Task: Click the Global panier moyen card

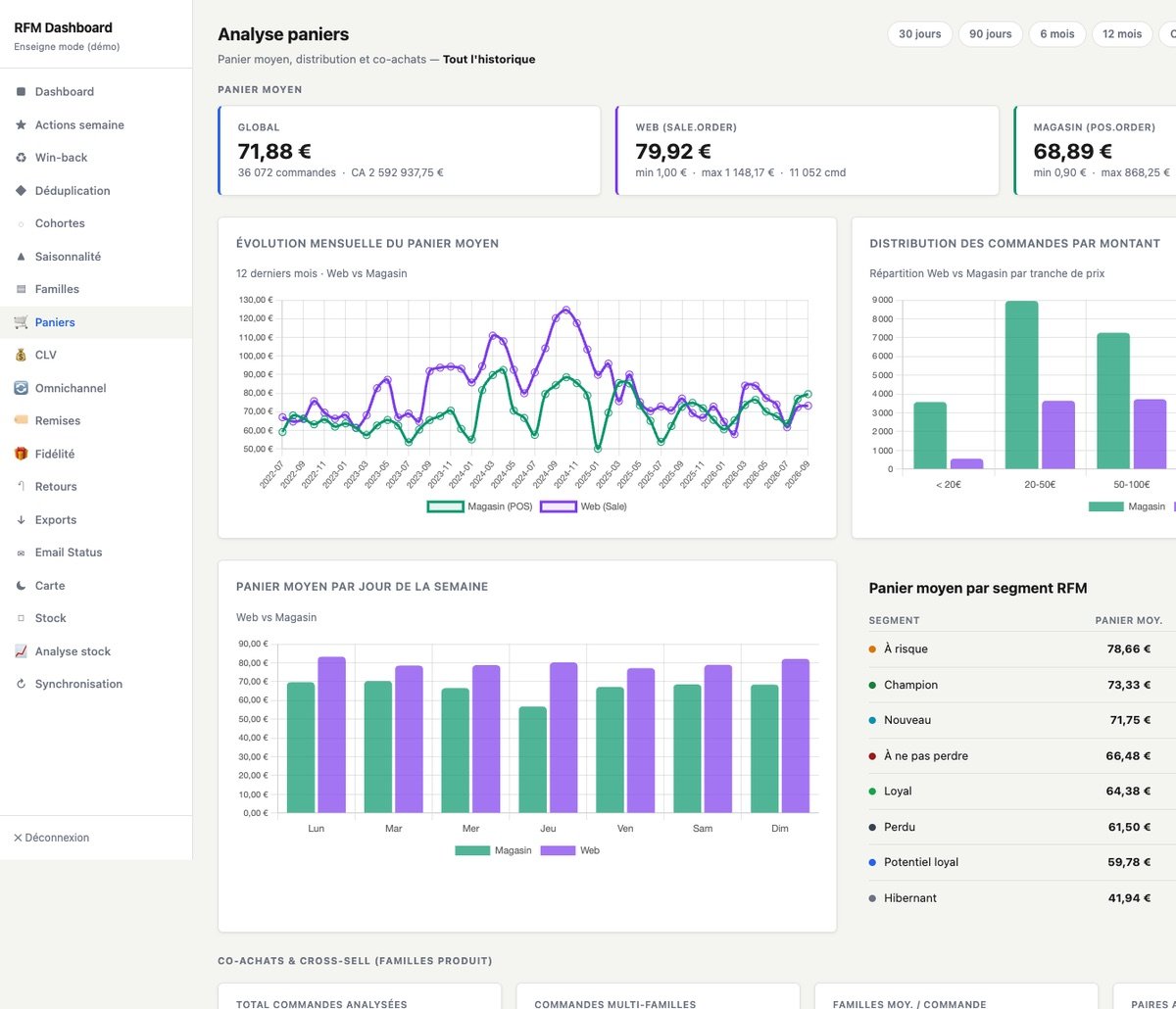Action: pos(409,151)
